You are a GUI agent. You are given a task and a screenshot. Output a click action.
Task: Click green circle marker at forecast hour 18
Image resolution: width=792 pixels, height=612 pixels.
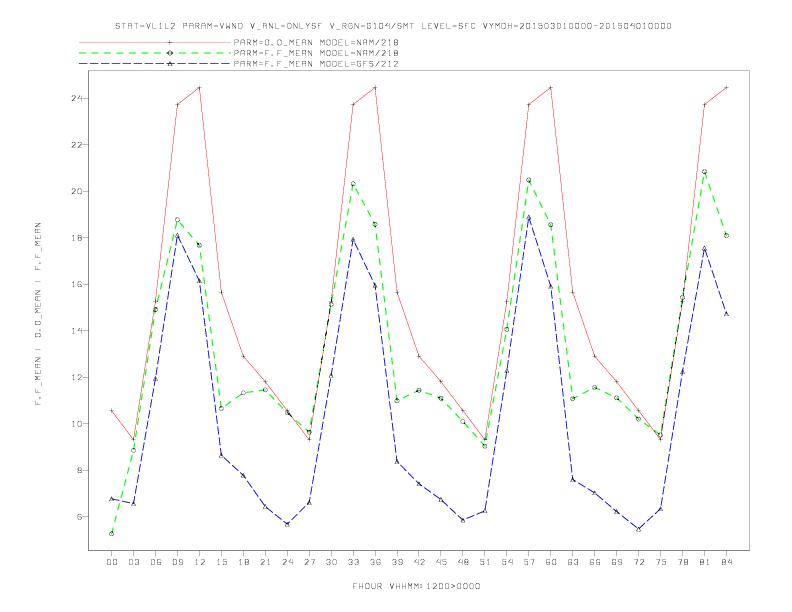[x=243, y=393]
